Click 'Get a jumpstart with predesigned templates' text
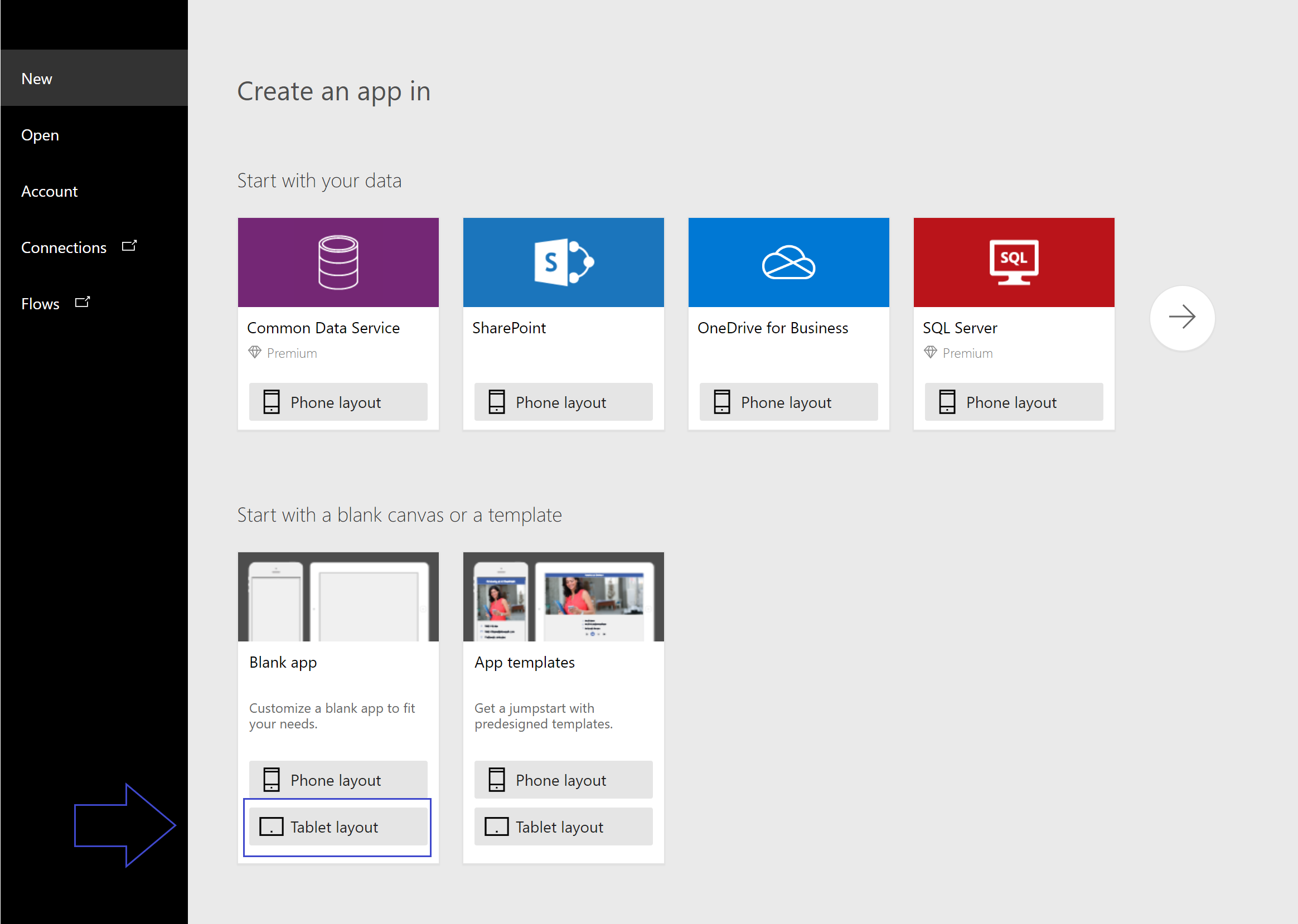Viewport: 1298px width, 924px height. (x=544, y=716)
